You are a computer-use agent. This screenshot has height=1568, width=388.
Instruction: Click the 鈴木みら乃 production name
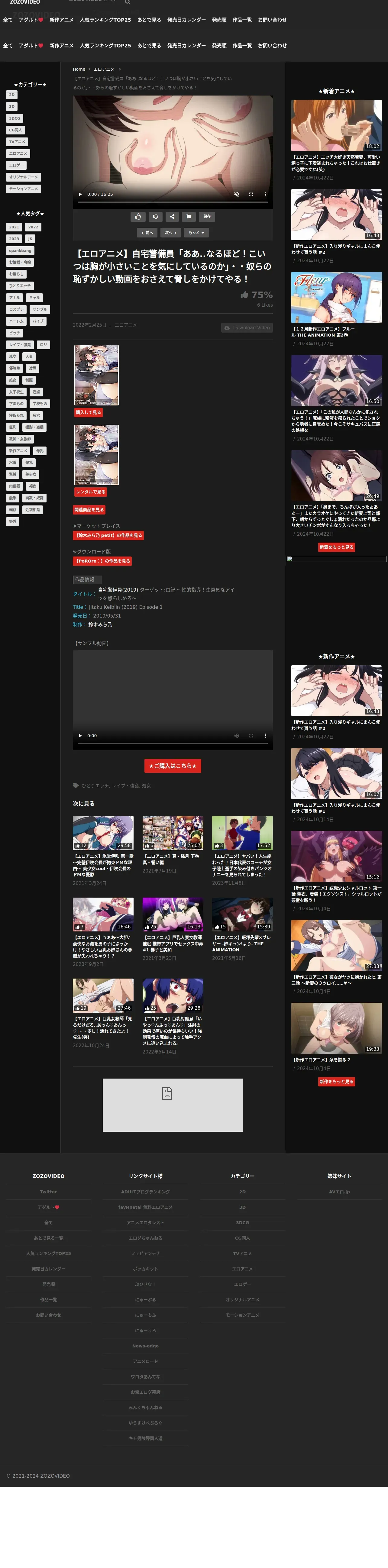(101, 624)
